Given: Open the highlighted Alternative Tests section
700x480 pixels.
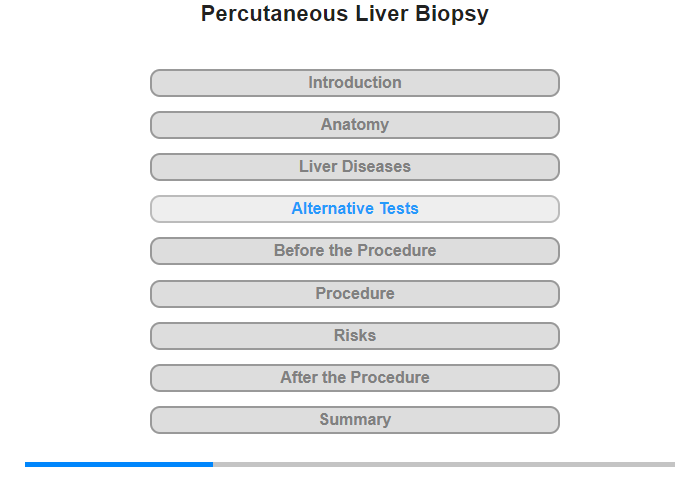Looking at the screenshot, I should click(355, 209).
